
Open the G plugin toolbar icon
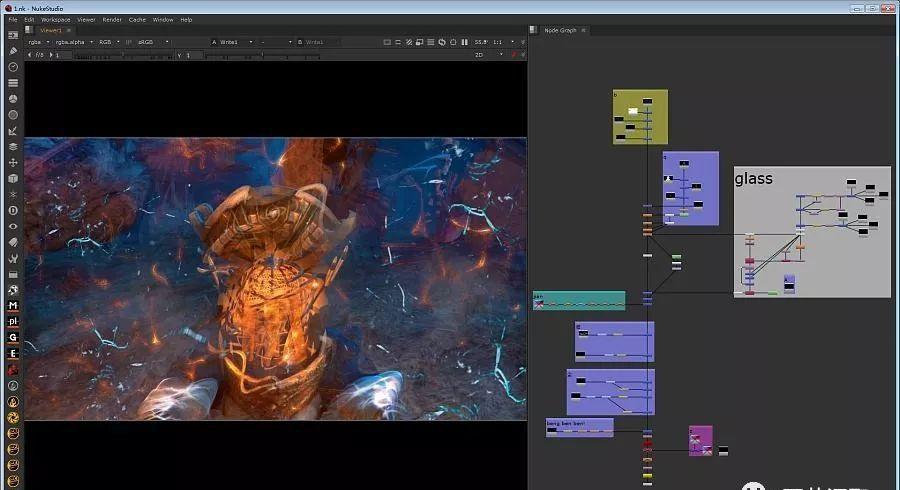coord(13,337)
